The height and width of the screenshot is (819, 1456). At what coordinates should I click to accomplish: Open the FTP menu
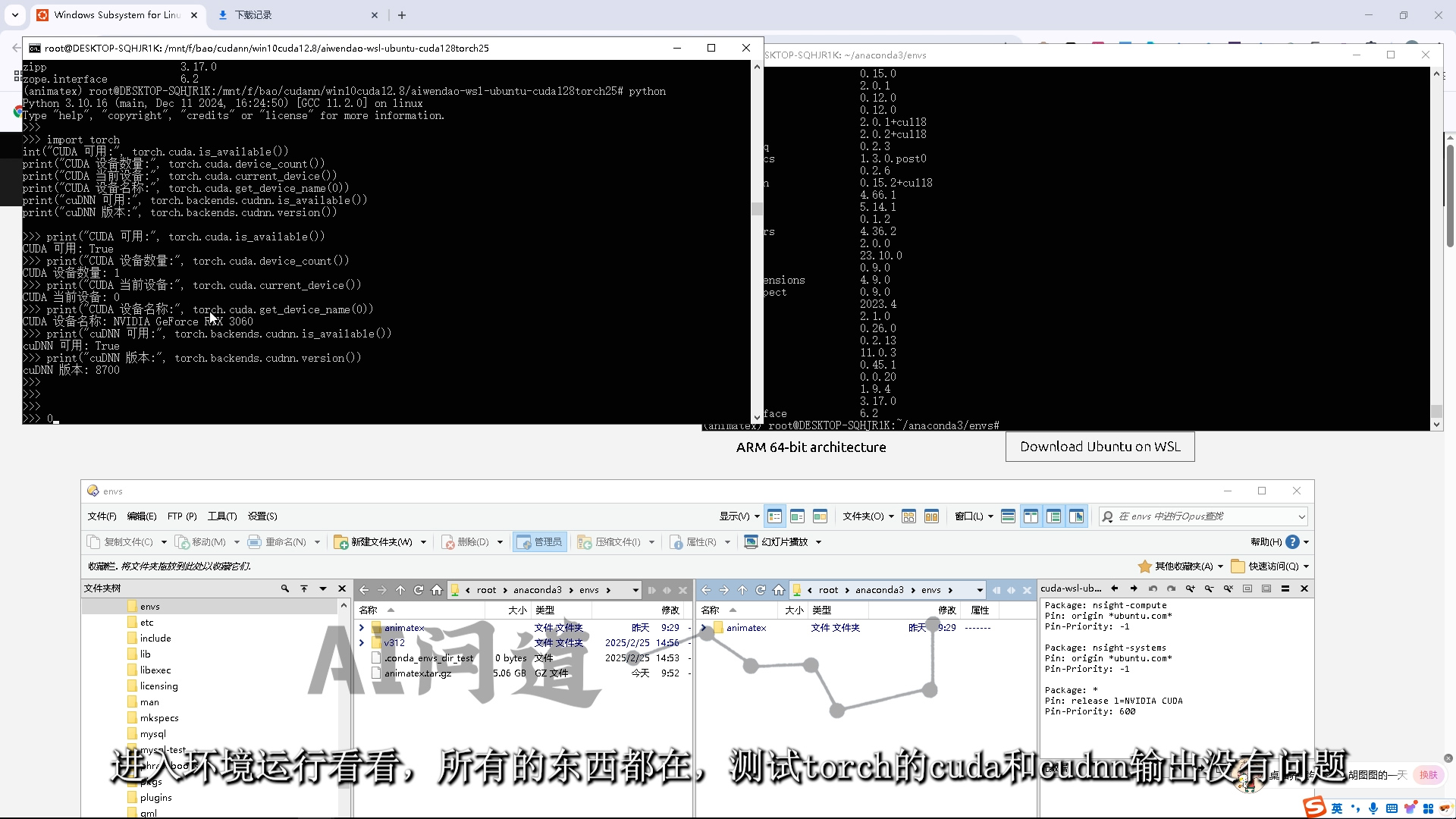point(181,516)
